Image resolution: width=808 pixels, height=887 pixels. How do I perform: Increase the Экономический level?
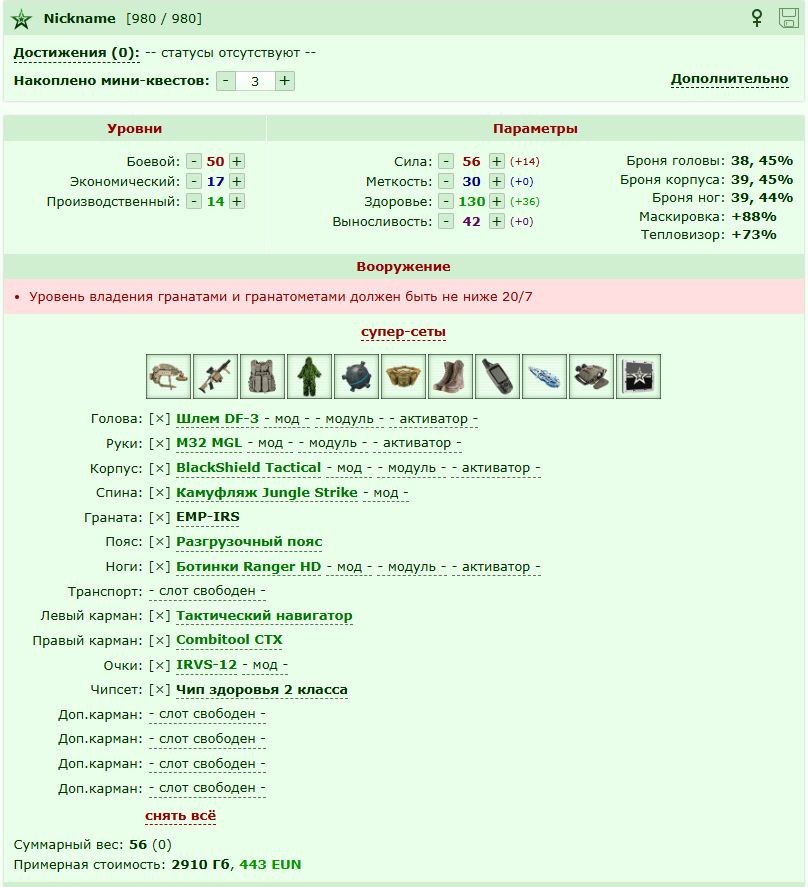tap(237, 182)
